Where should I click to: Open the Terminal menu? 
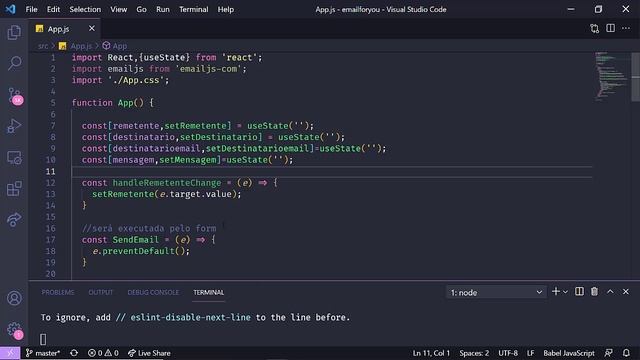pos(193,9)
